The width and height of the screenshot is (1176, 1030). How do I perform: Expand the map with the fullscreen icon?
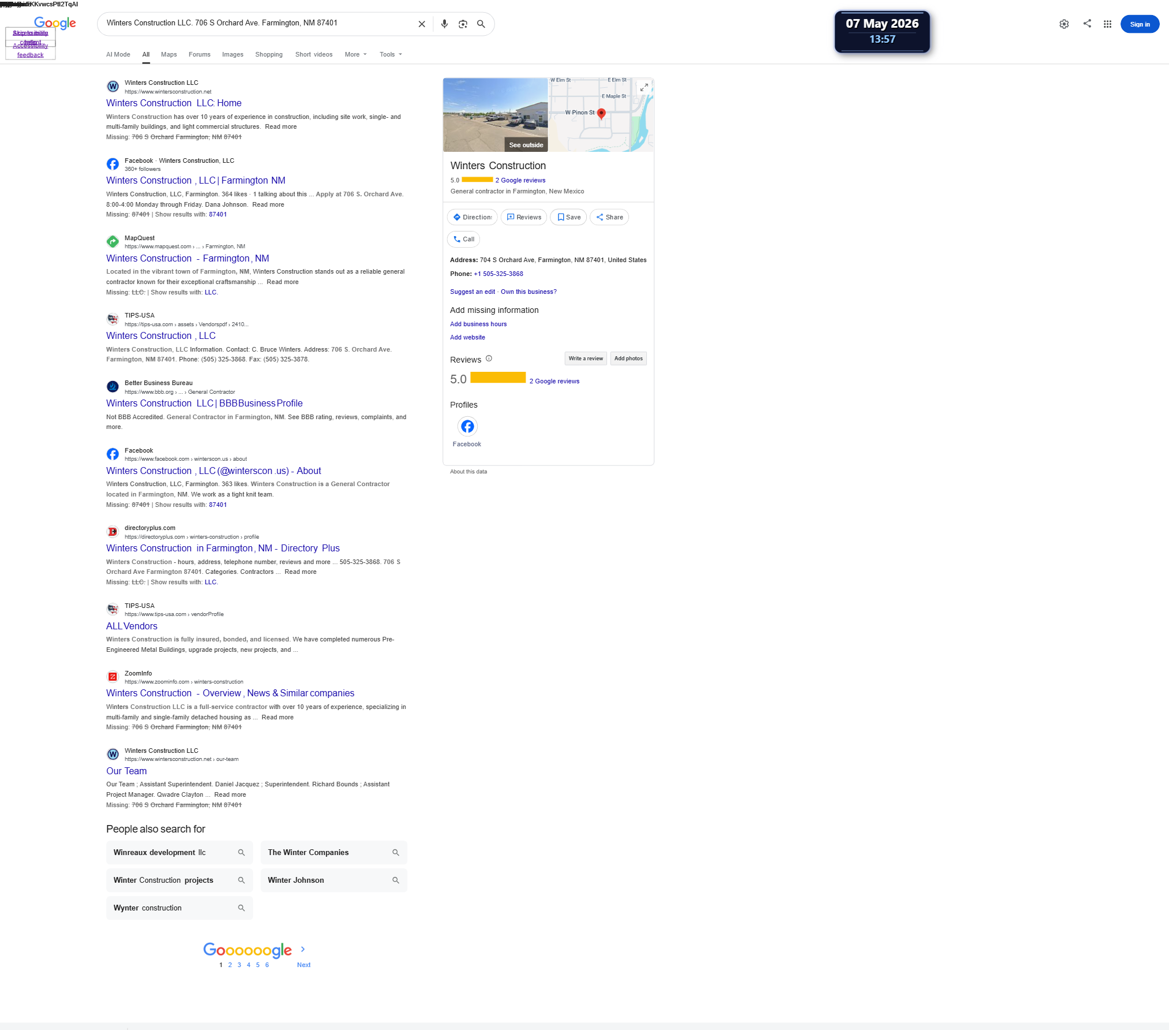coord(644,87)
